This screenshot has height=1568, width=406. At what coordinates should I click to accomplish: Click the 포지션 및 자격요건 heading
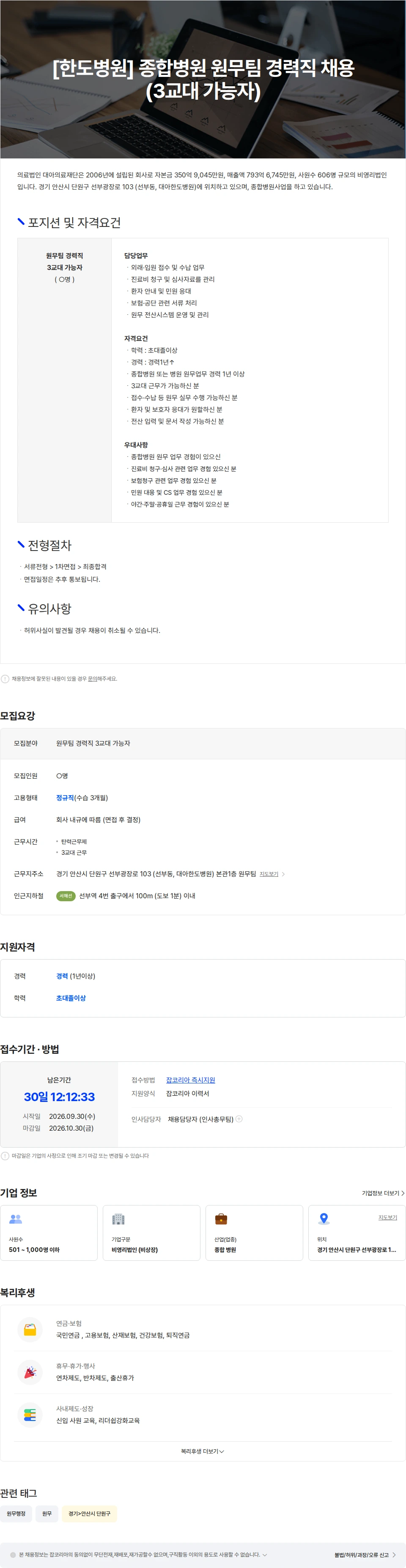[74, 223]
